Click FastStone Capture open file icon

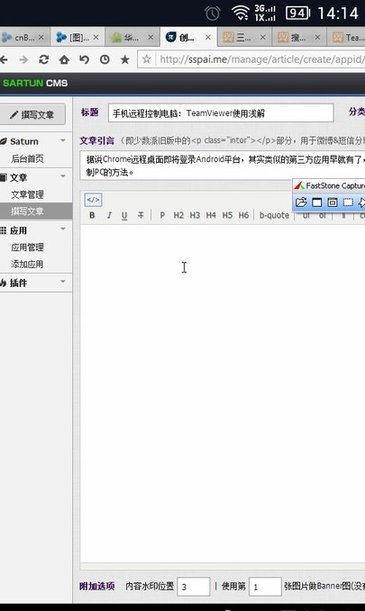[x=301, y=202]
